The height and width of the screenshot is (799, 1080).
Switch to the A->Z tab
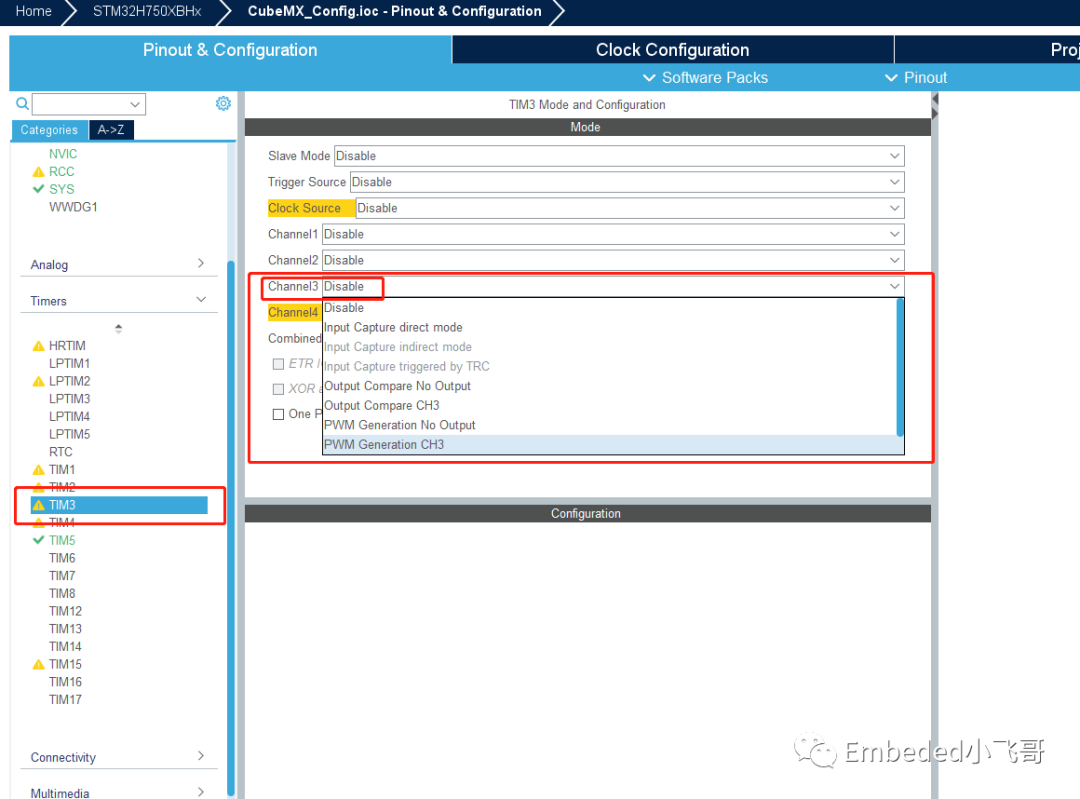tap(111, 130)
